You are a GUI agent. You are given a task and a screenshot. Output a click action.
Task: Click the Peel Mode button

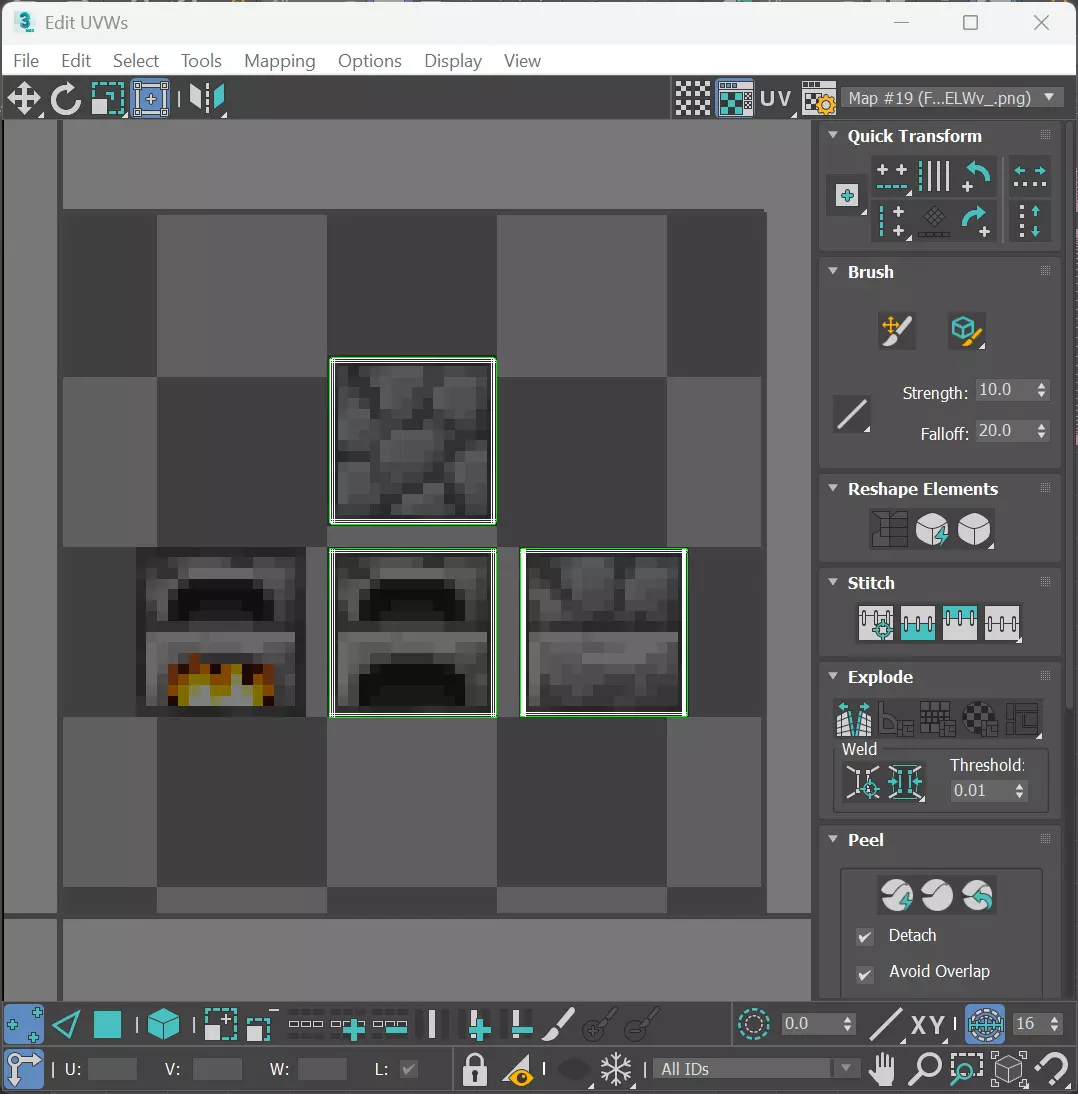click(937, 895)
